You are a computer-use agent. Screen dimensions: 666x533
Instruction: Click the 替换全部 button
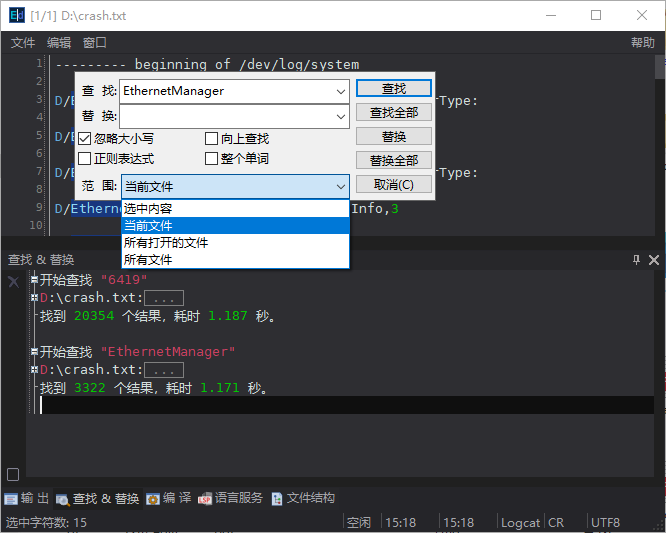tap(394, 161)
